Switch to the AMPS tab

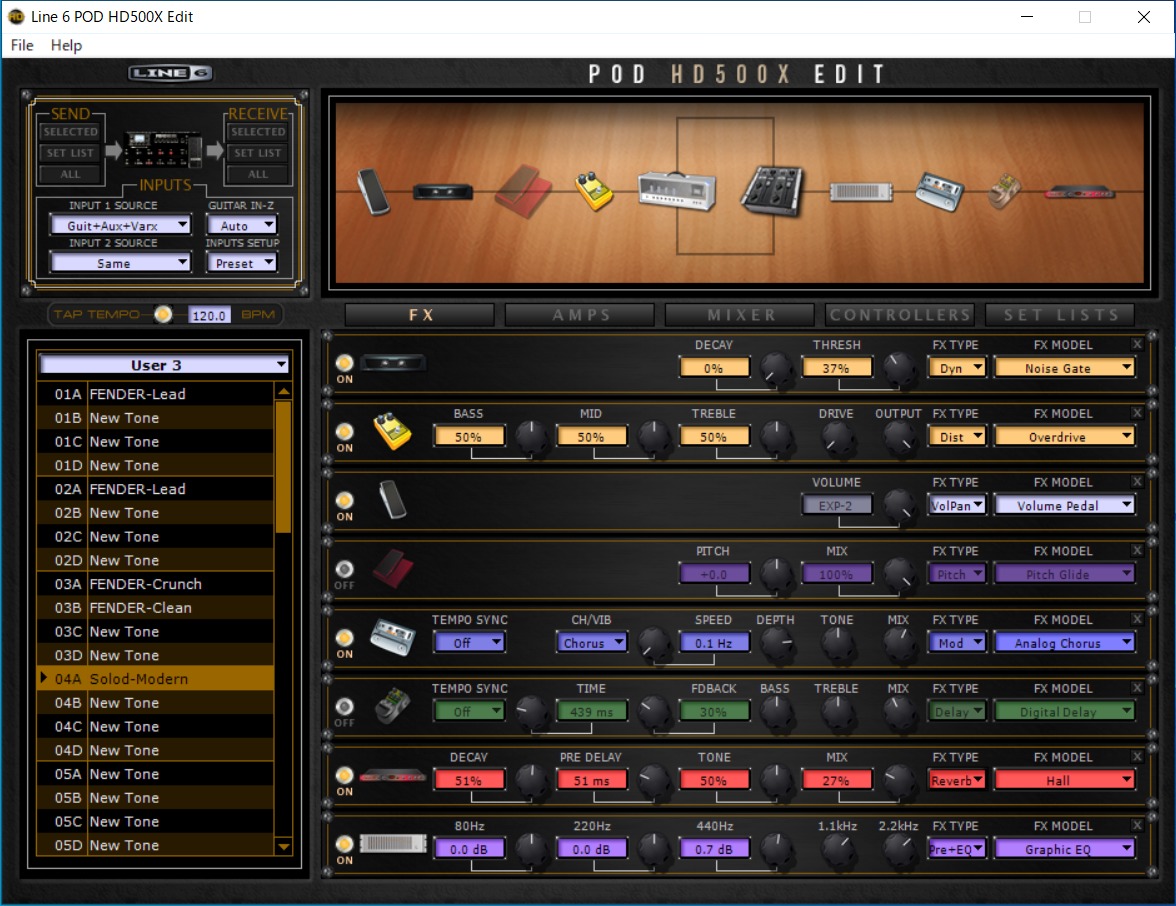[580, 315]
